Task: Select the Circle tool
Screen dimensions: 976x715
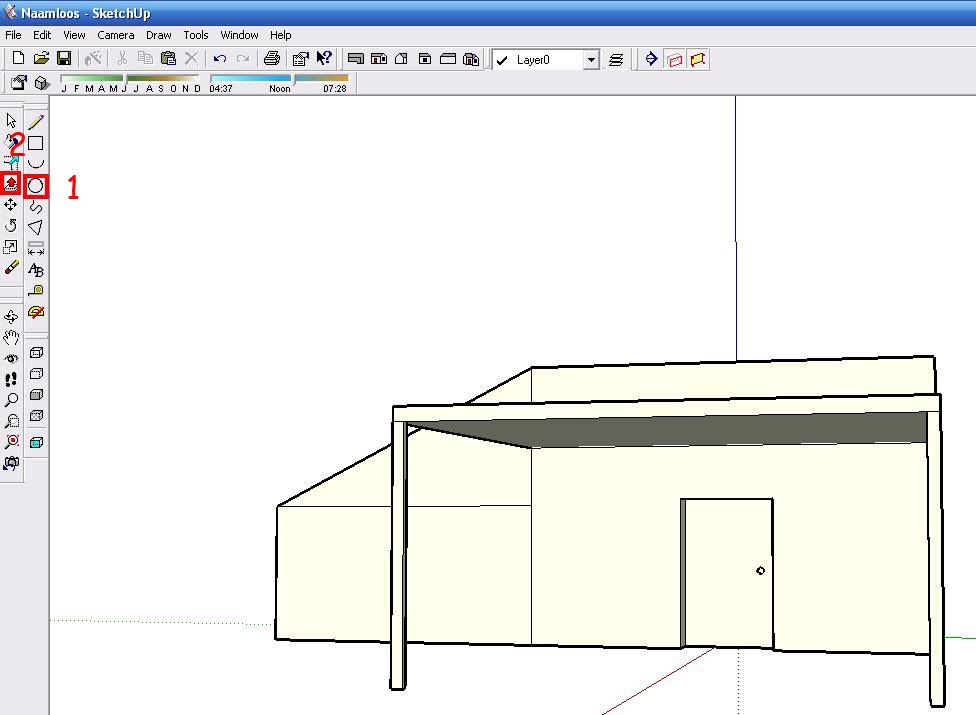Action: (35, 185)
